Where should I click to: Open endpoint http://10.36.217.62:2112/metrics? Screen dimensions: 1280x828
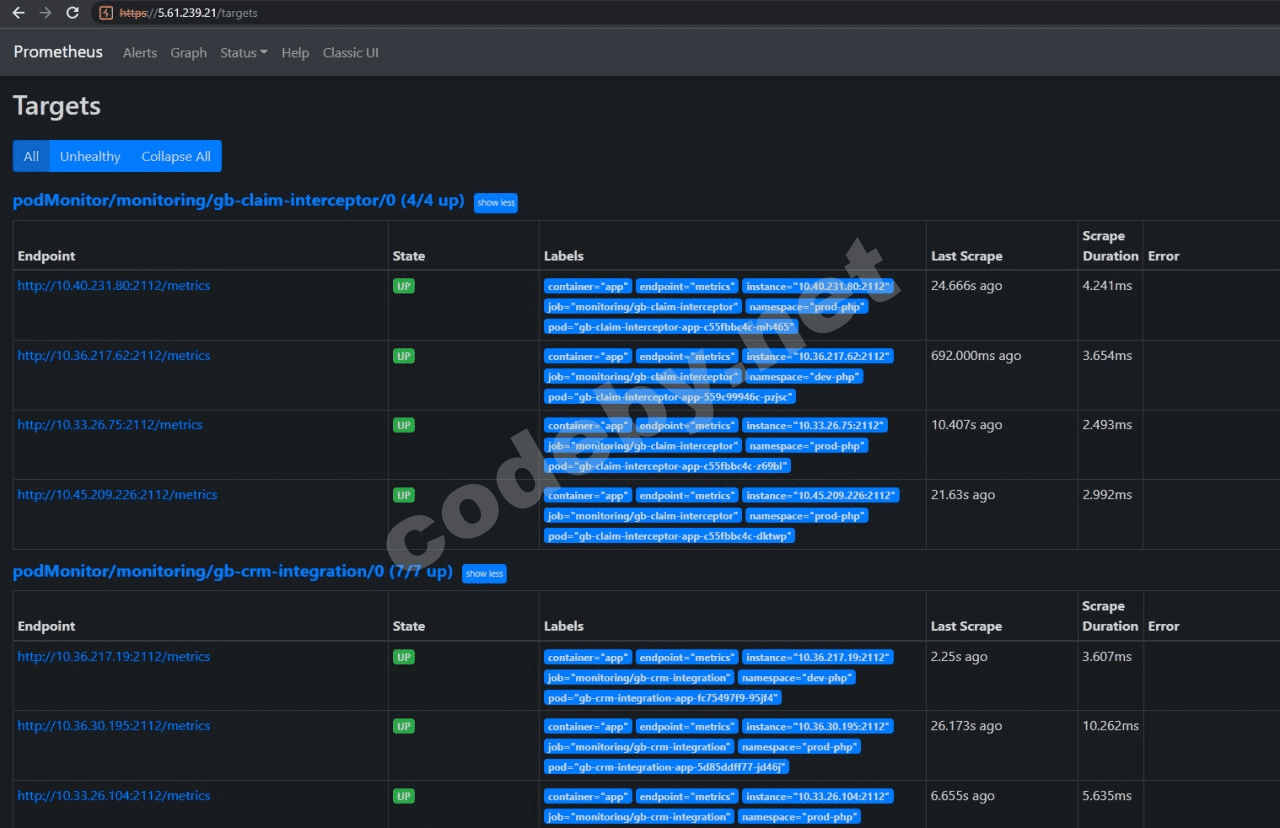coord(114,355)
